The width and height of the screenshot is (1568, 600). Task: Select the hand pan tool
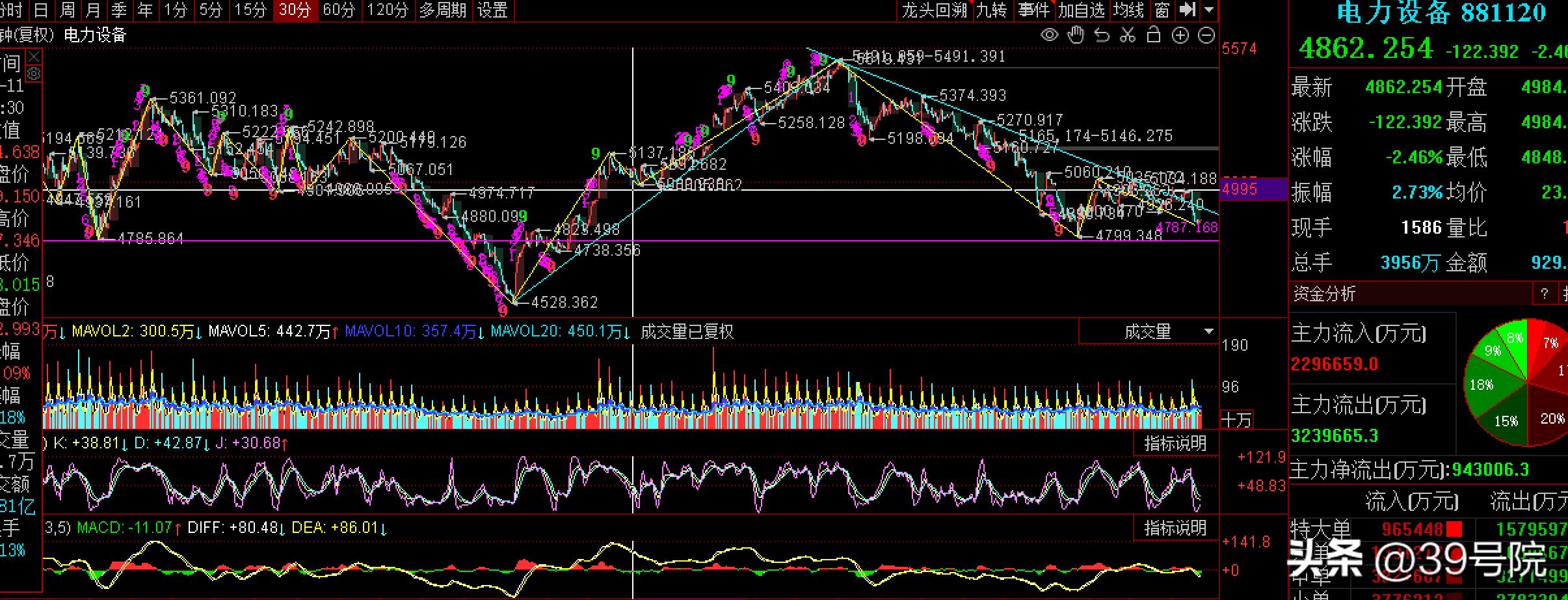click(1076, 35)
